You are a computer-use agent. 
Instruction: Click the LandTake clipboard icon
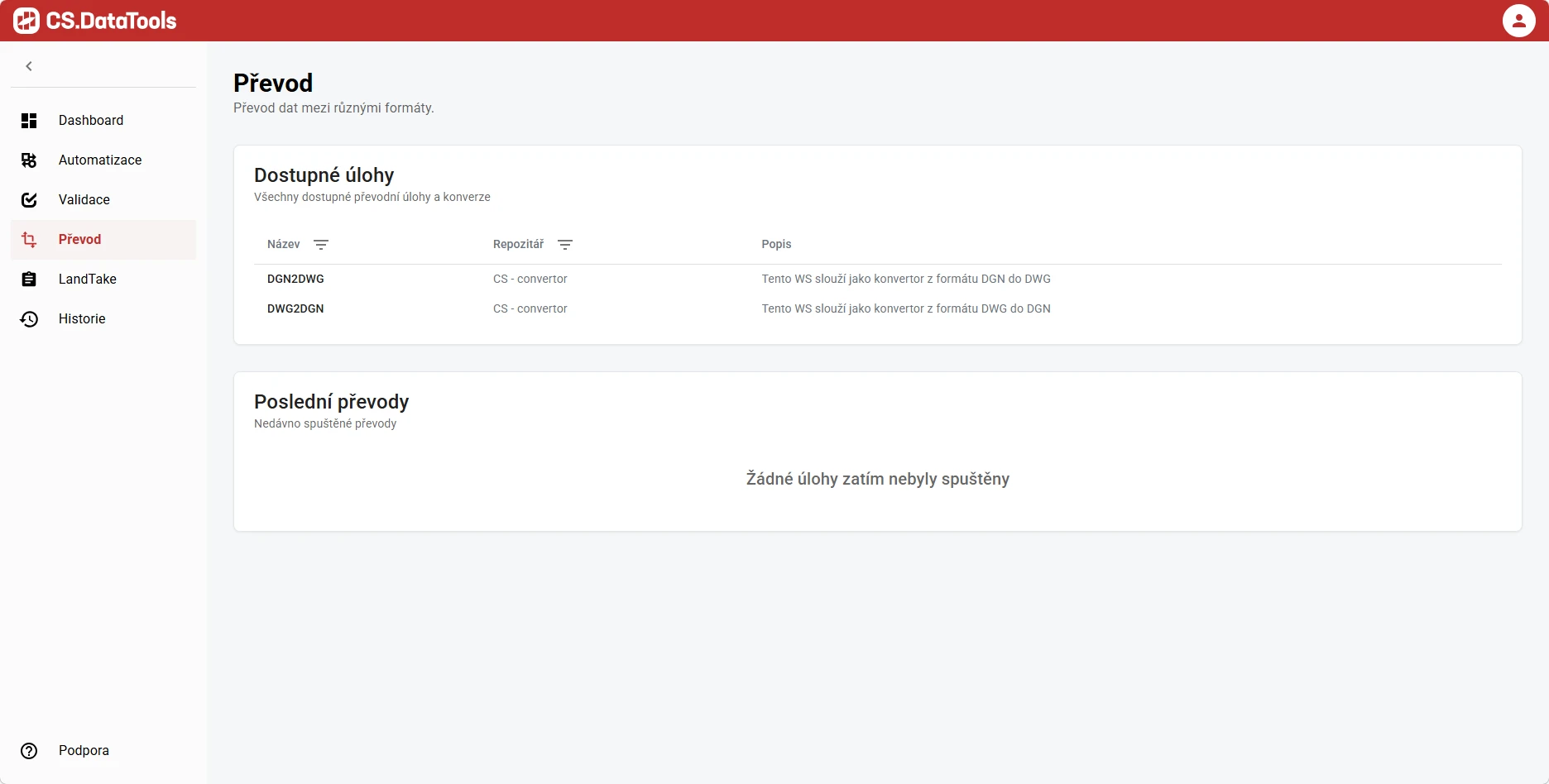(x=29, y=280)
